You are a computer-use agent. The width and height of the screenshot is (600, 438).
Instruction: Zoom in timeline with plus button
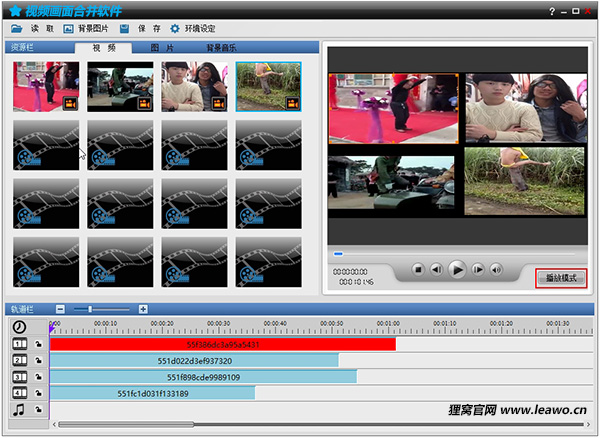(x=143, y=309)
